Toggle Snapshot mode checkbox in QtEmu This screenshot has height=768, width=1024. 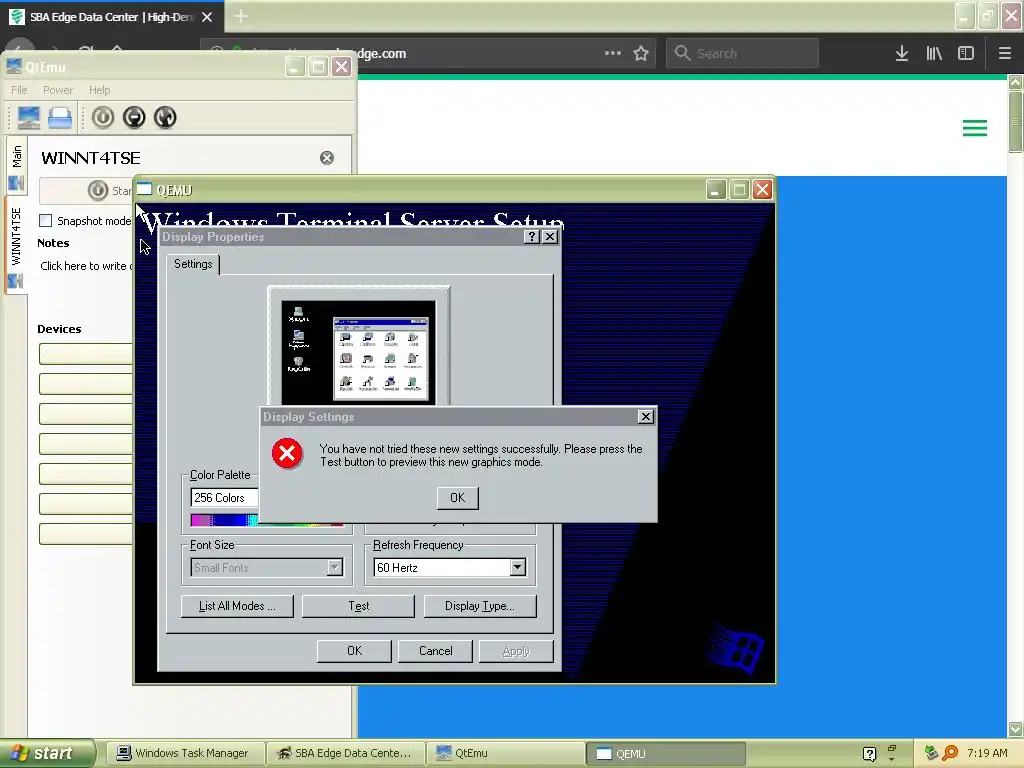[x=45, y=221]
